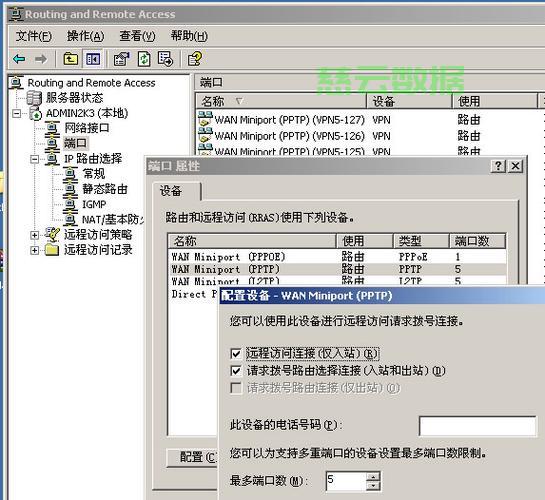
Task: Click the Up one level folder icon
Action: click(x=71, y=59)
